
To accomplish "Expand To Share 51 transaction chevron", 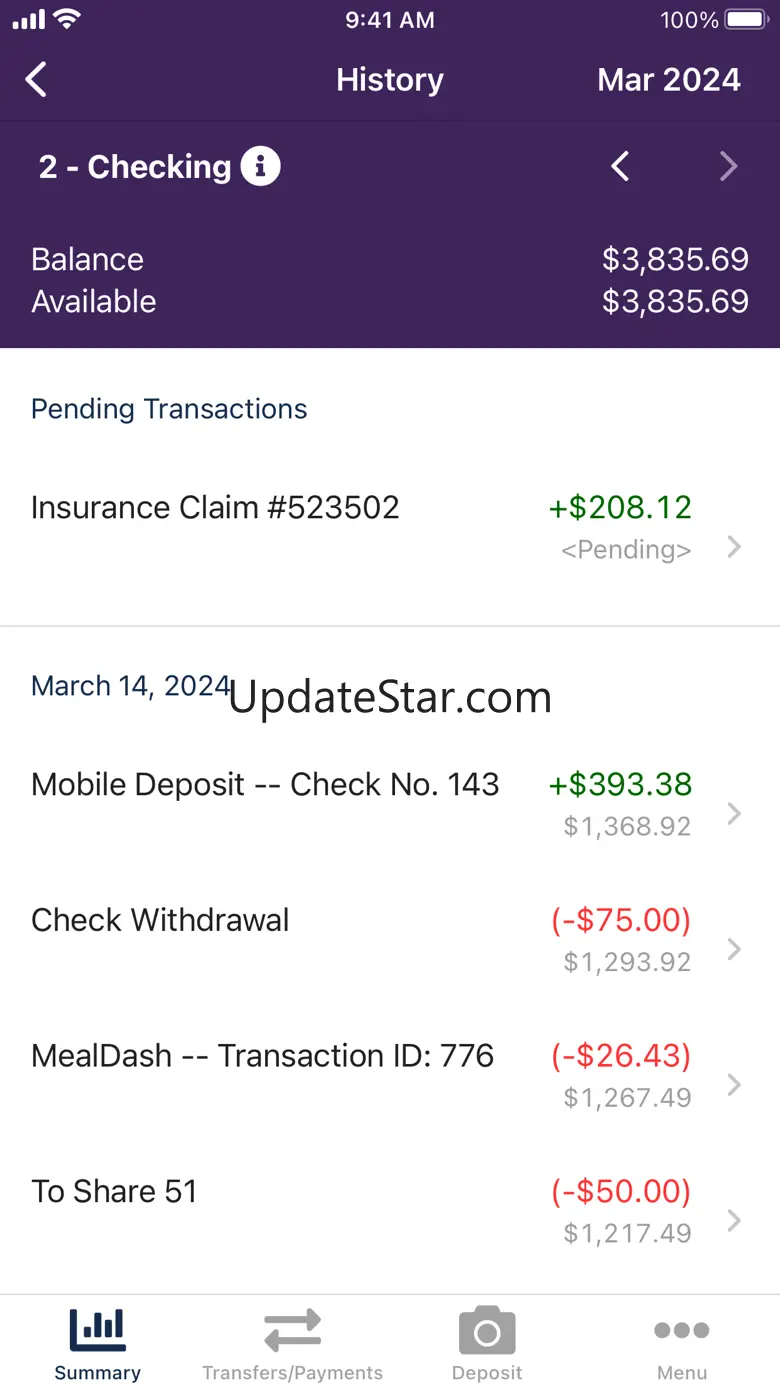I will click(734, 1221).
